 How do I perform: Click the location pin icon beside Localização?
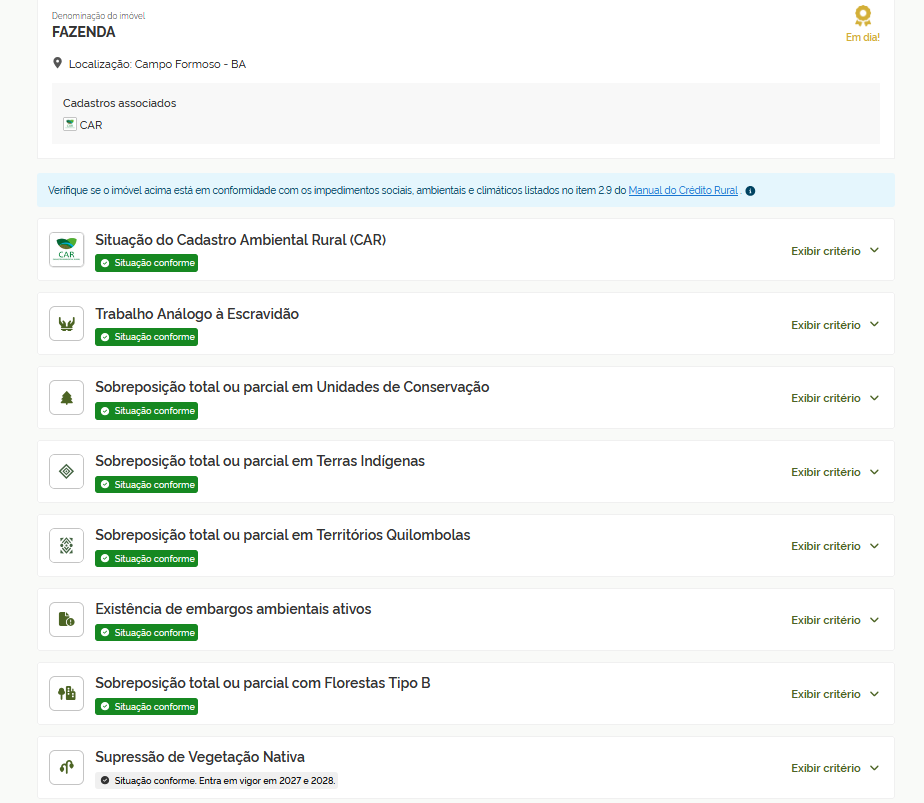click(57, 63)
